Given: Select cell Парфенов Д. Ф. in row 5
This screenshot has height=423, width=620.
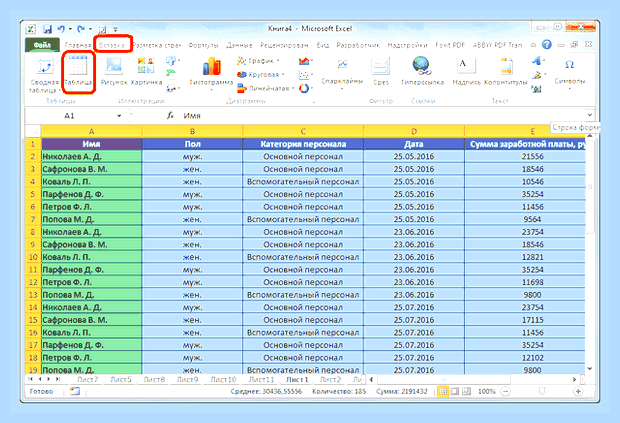Looking at the screenshot, I should pos(91,194).
